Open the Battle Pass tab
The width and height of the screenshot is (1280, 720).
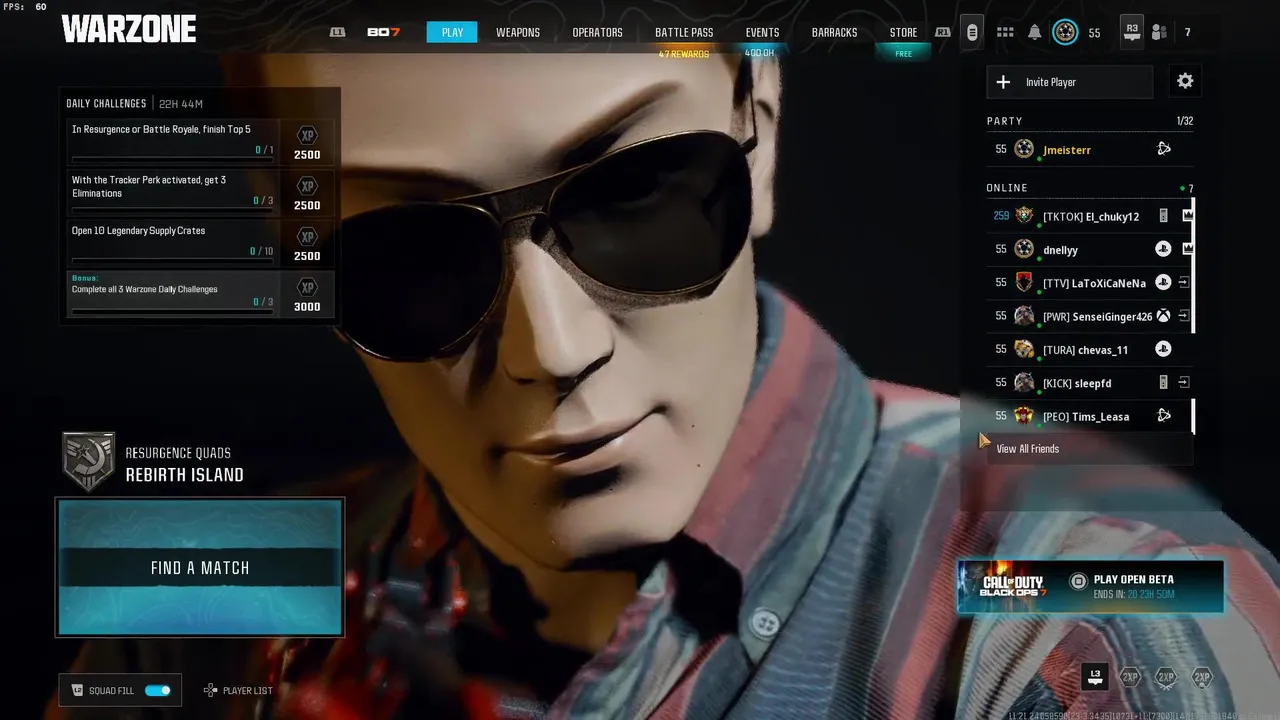pos(684,32)
